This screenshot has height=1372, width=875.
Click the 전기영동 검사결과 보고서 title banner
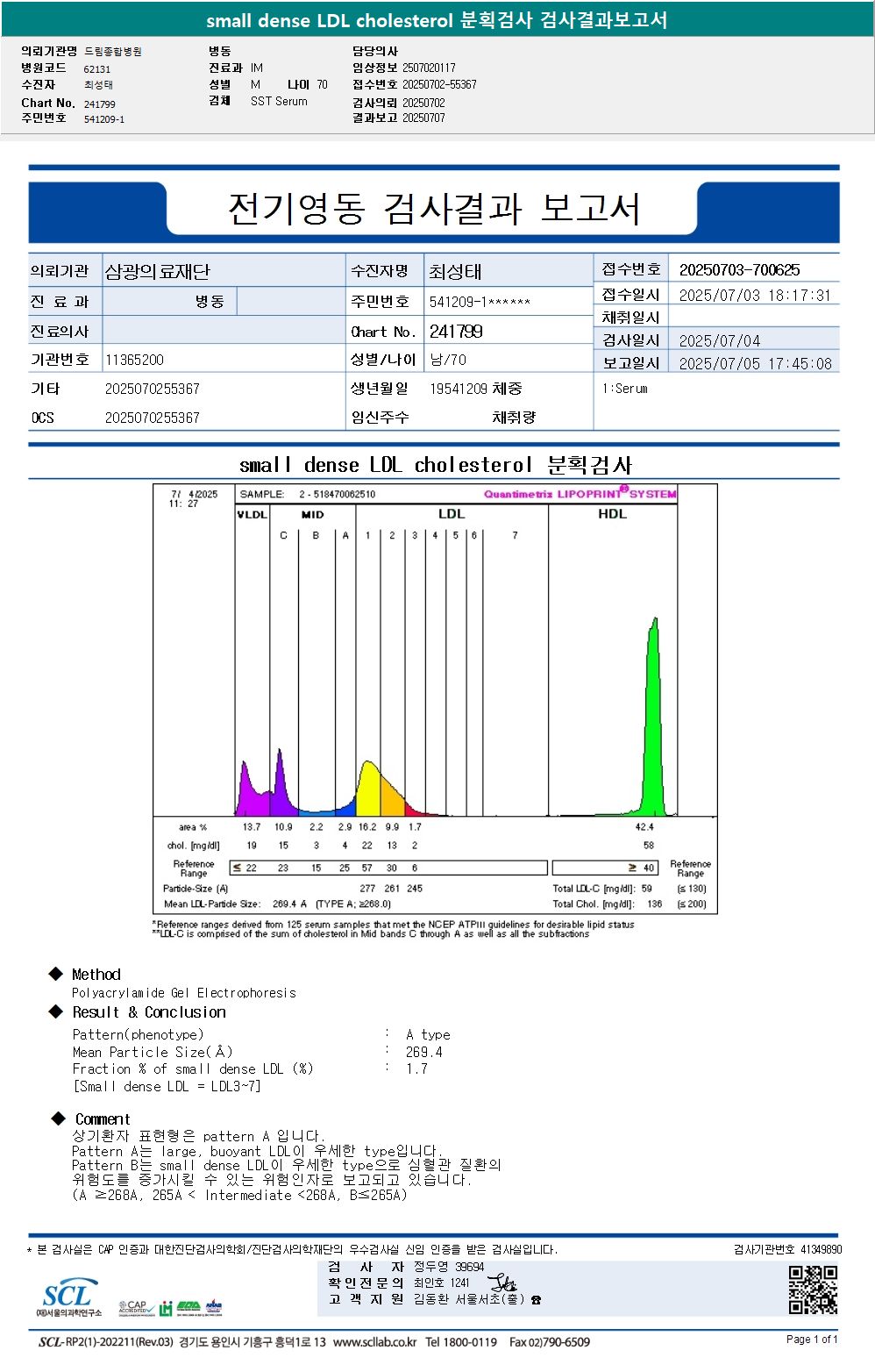click(x=434, y=209)
